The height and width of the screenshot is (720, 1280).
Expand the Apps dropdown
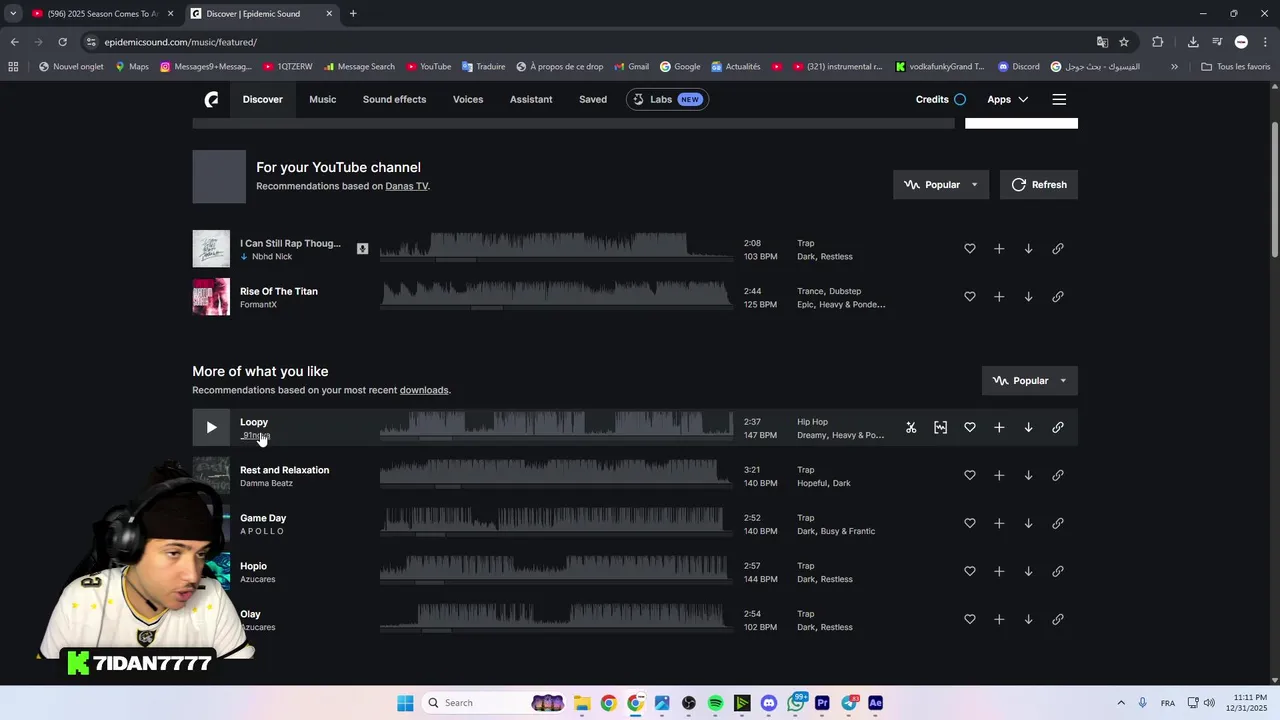[1008, 99]
